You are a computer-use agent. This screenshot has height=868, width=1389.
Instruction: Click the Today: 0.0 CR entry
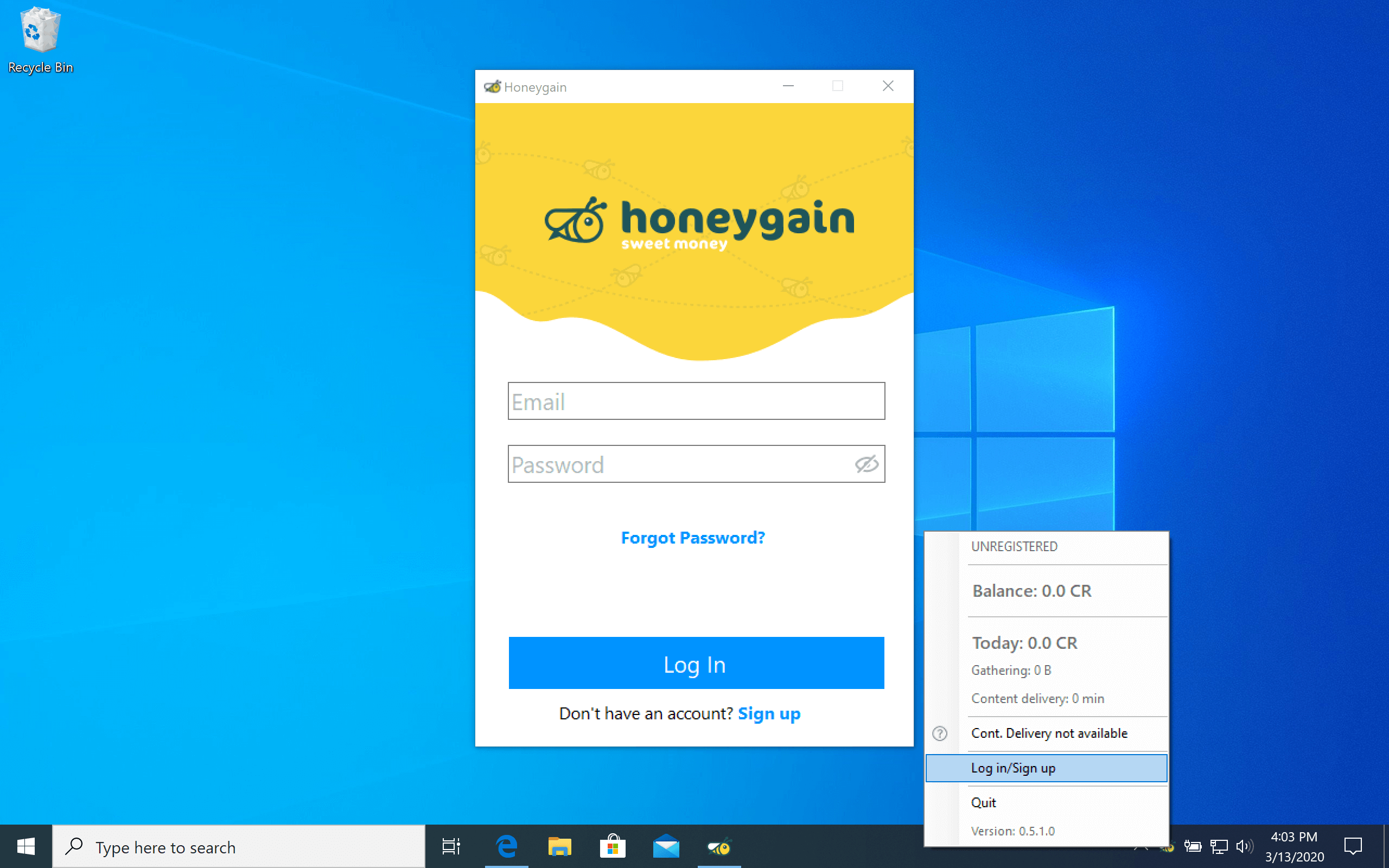tap(1025, 643)
